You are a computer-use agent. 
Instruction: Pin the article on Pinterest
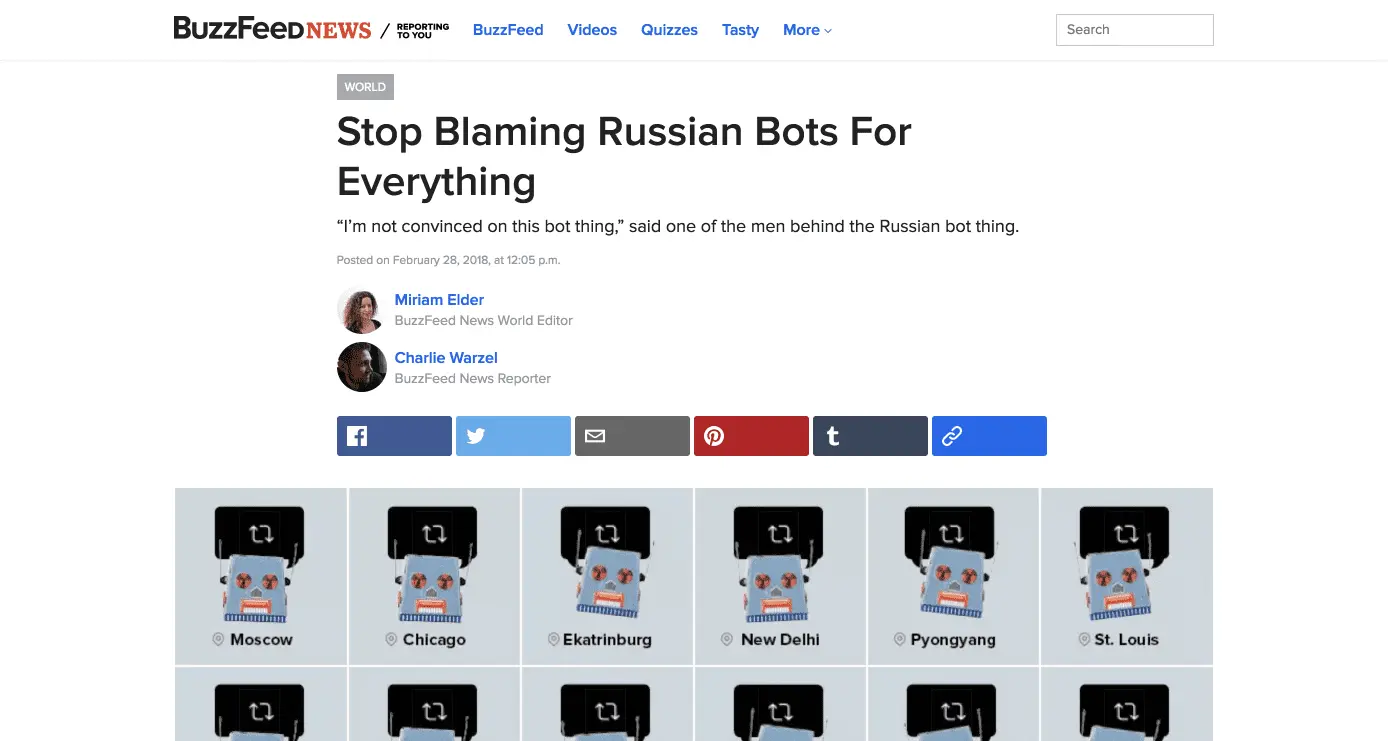click(x=751, y=436)
